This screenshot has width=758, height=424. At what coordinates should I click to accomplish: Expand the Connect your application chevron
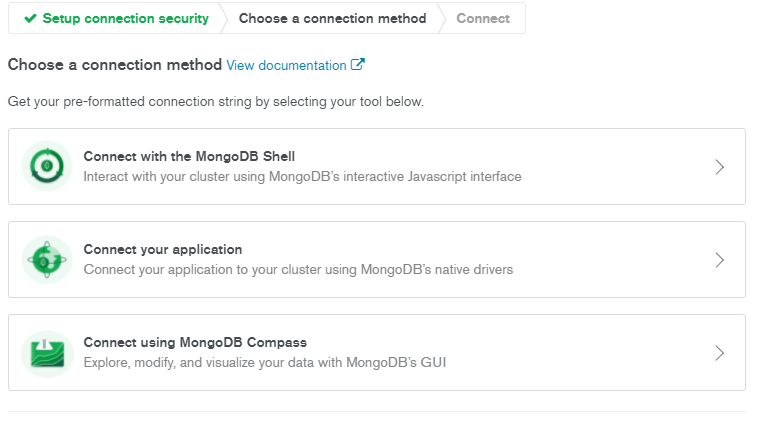tap(720, 260)
